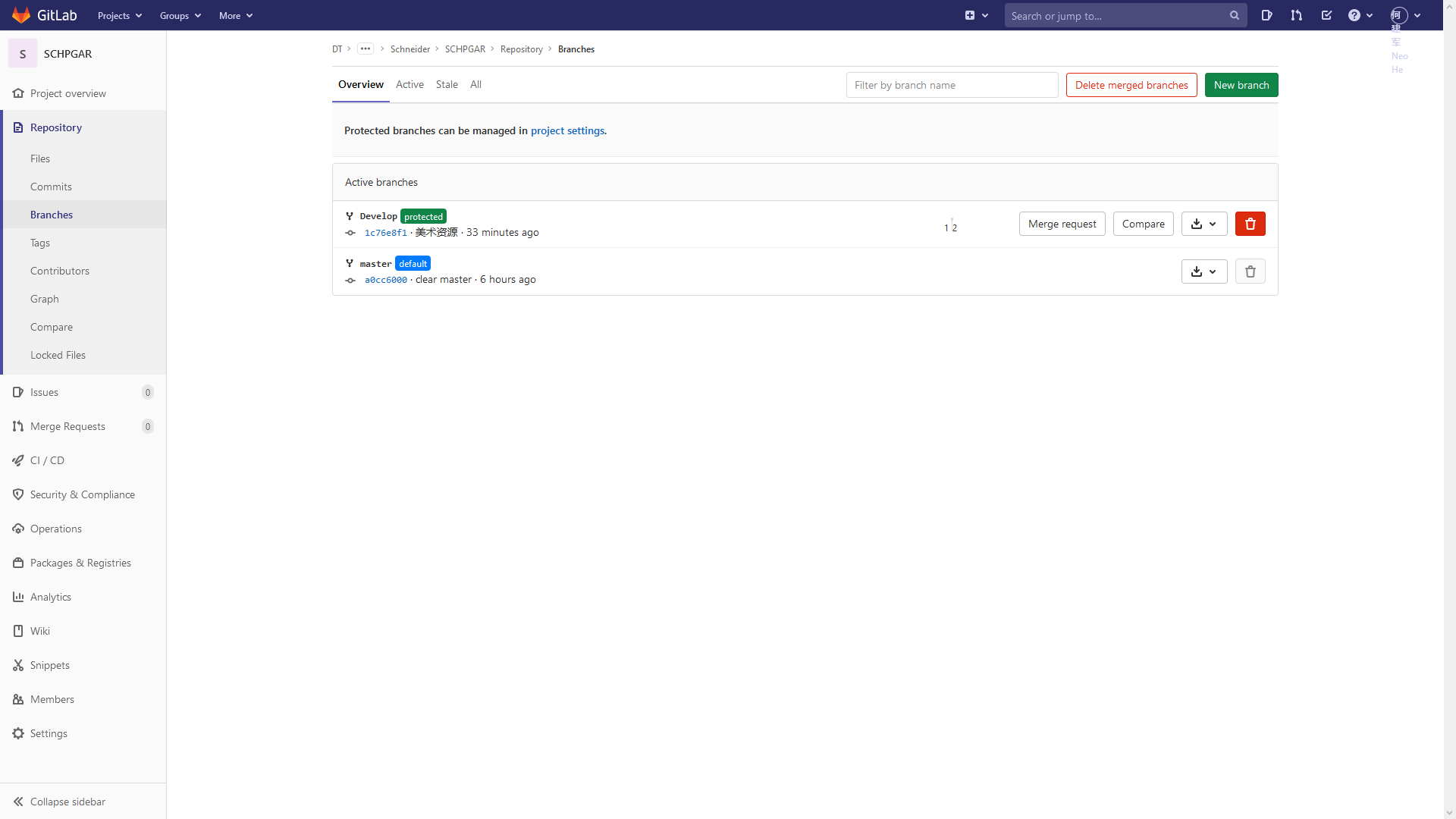Open the download dropdown for master branch
The height and width of the screenshot is (819, 1456).
[1204, 271]
